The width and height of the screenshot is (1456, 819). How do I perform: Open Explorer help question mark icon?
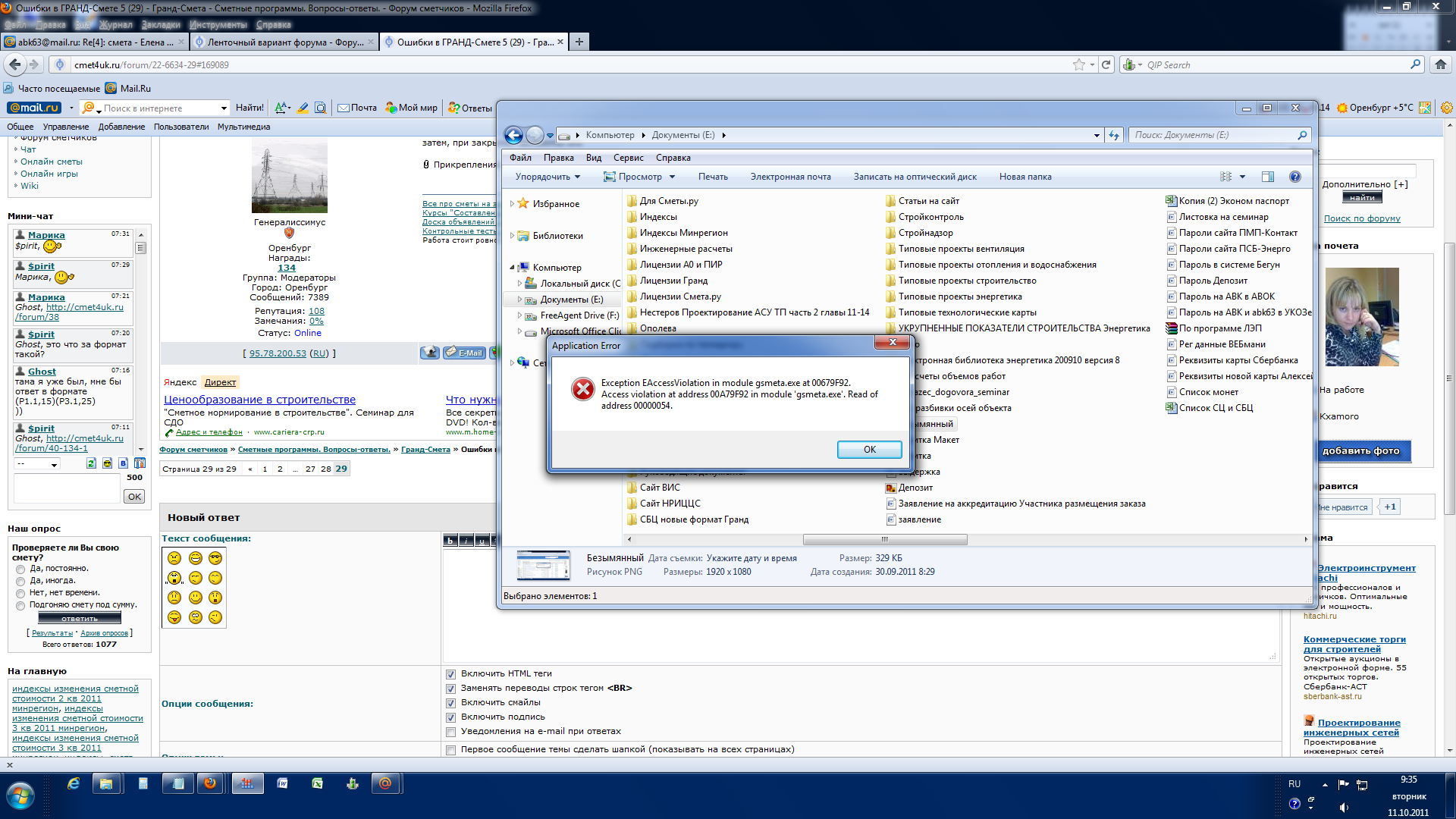click(x=1294, y=177)
